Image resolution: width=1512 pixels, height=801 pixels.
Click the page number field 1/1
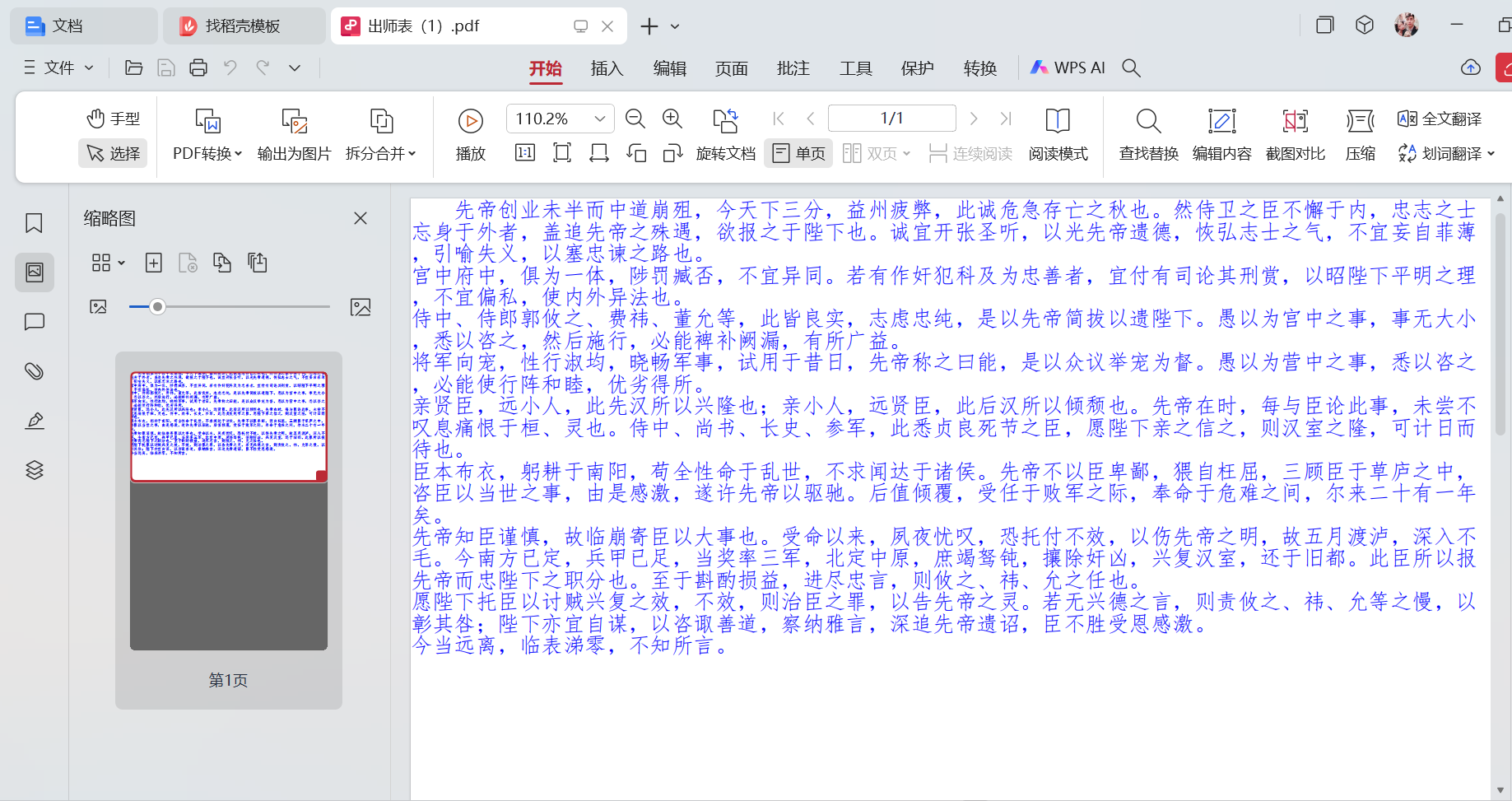point(892,119)
